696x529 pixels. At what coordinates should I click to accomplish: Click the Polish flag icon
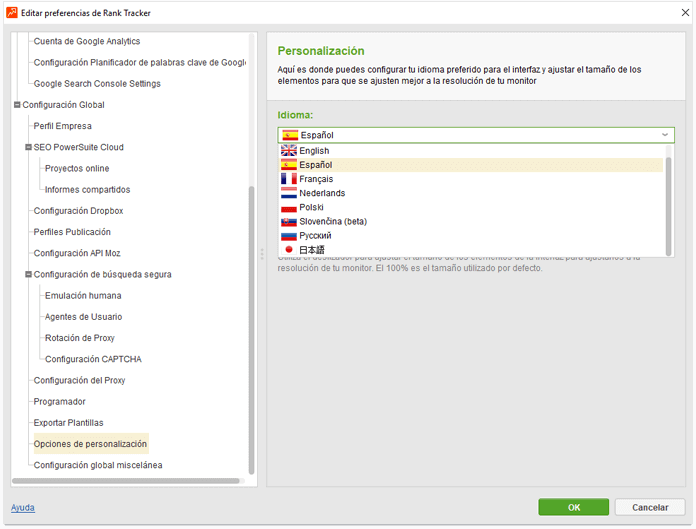289,207
